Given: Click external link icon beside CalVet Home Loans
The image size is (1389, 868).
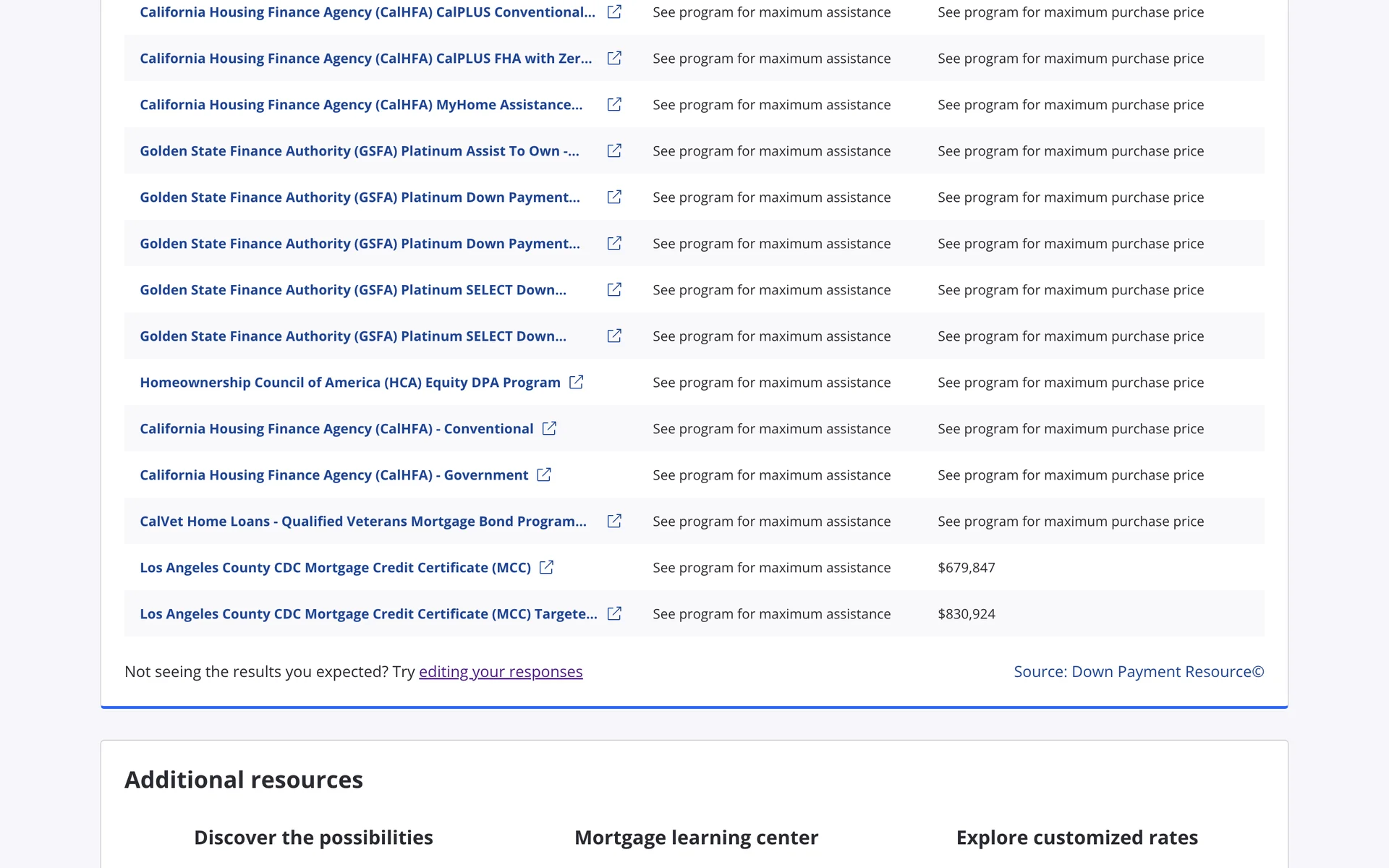Looking at the screenshot, I should click(x=614, y=521).
